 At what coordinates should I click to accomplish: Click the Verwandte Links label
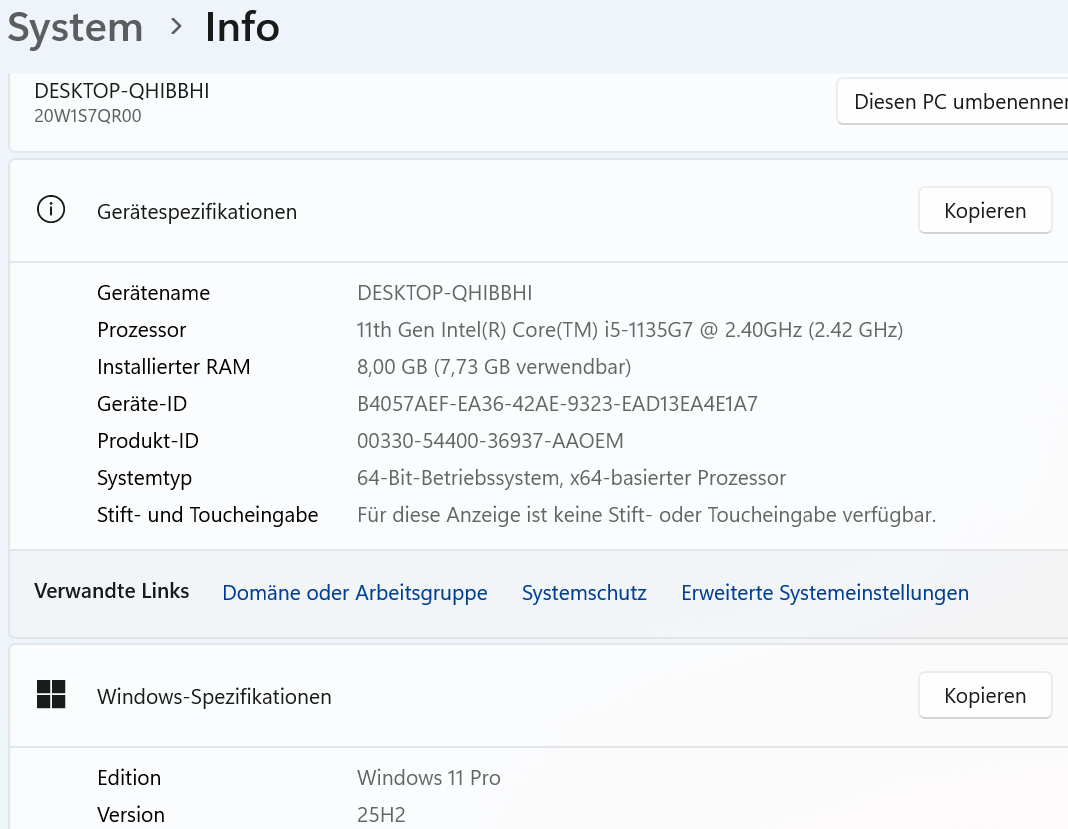(x=112, y=591)
